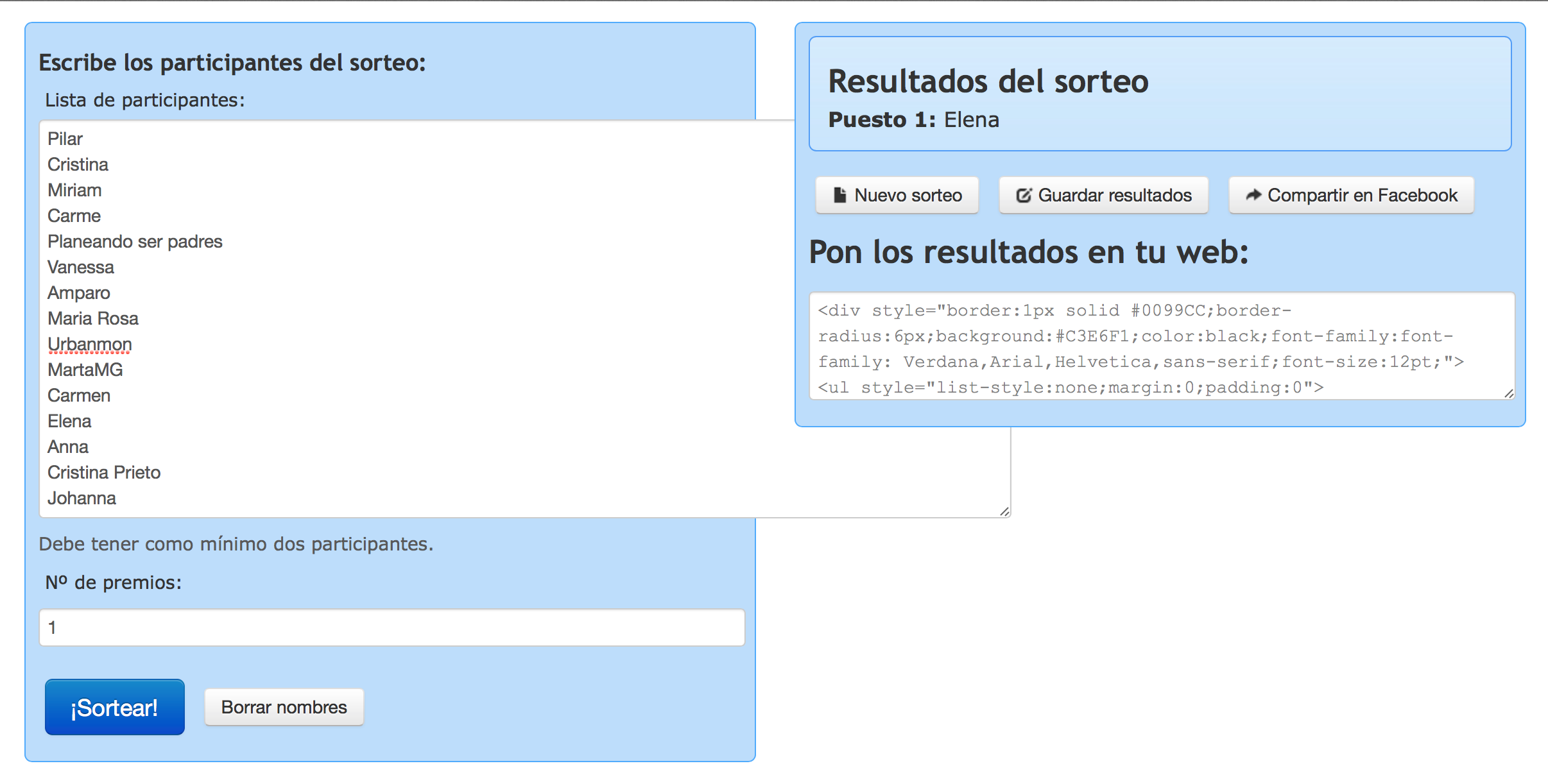Click on Miriam in participants list
The width and height of the screenshot is (1548, 784).
point(74,190)
